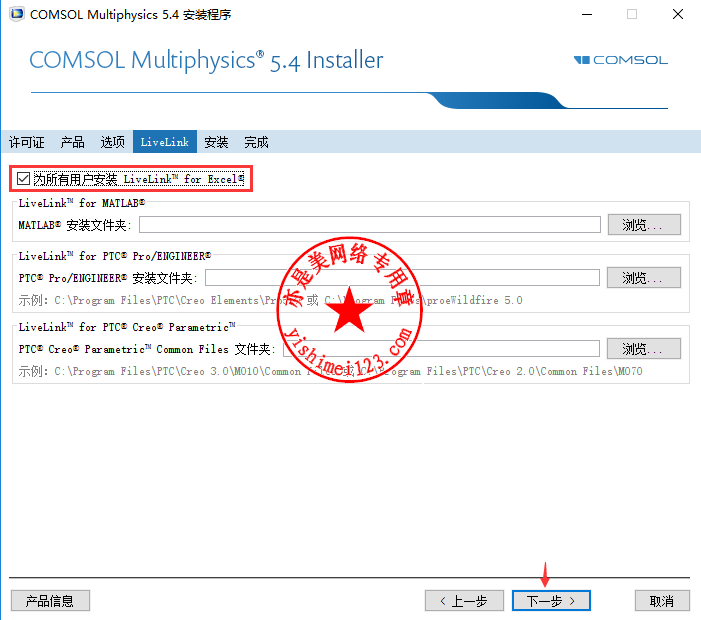701x620 pixels.
Task: Click the MATLAB 安装文件夹 input field
Action: (x=369, y=224)
